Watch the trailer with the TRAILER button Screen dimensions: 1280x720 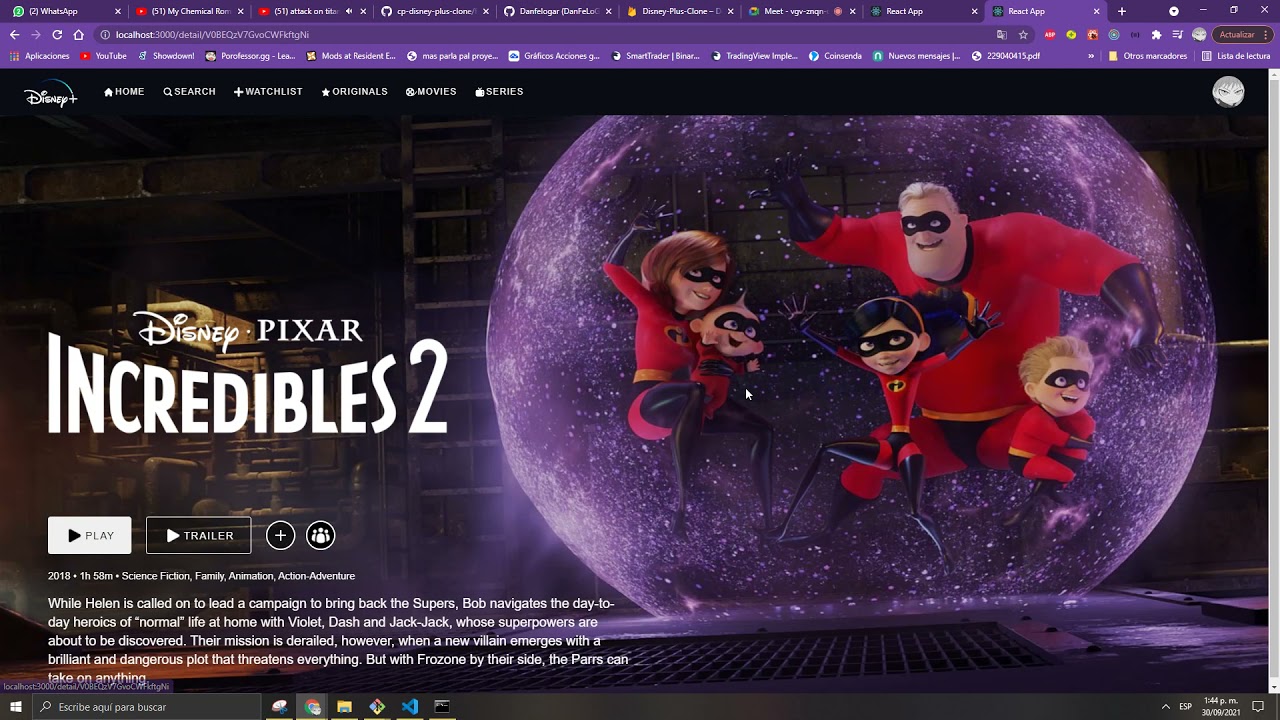click(199, 536)
